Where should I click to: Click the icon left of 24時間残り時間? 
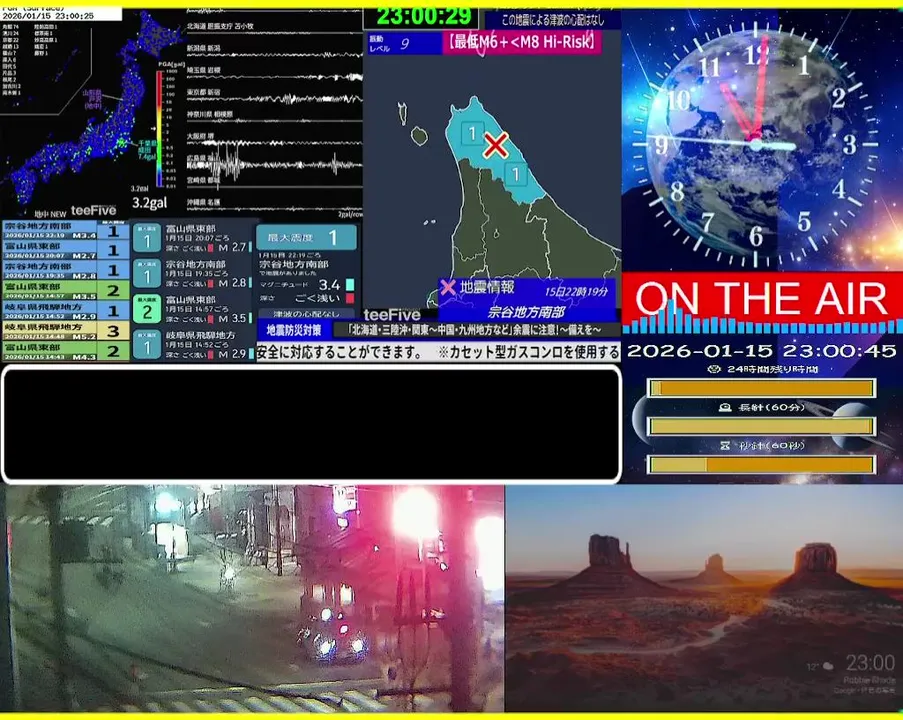(714, 369)
